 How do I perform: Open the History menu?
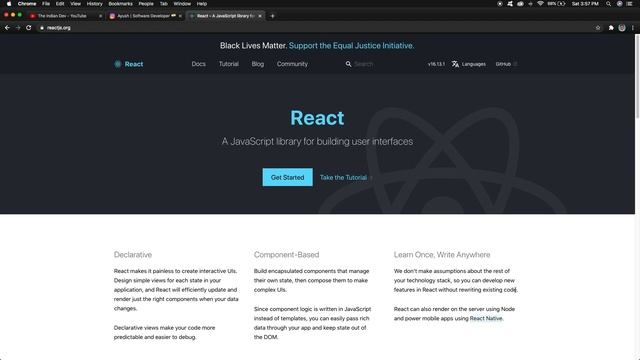pyautogui.click(x=94, y=4)
